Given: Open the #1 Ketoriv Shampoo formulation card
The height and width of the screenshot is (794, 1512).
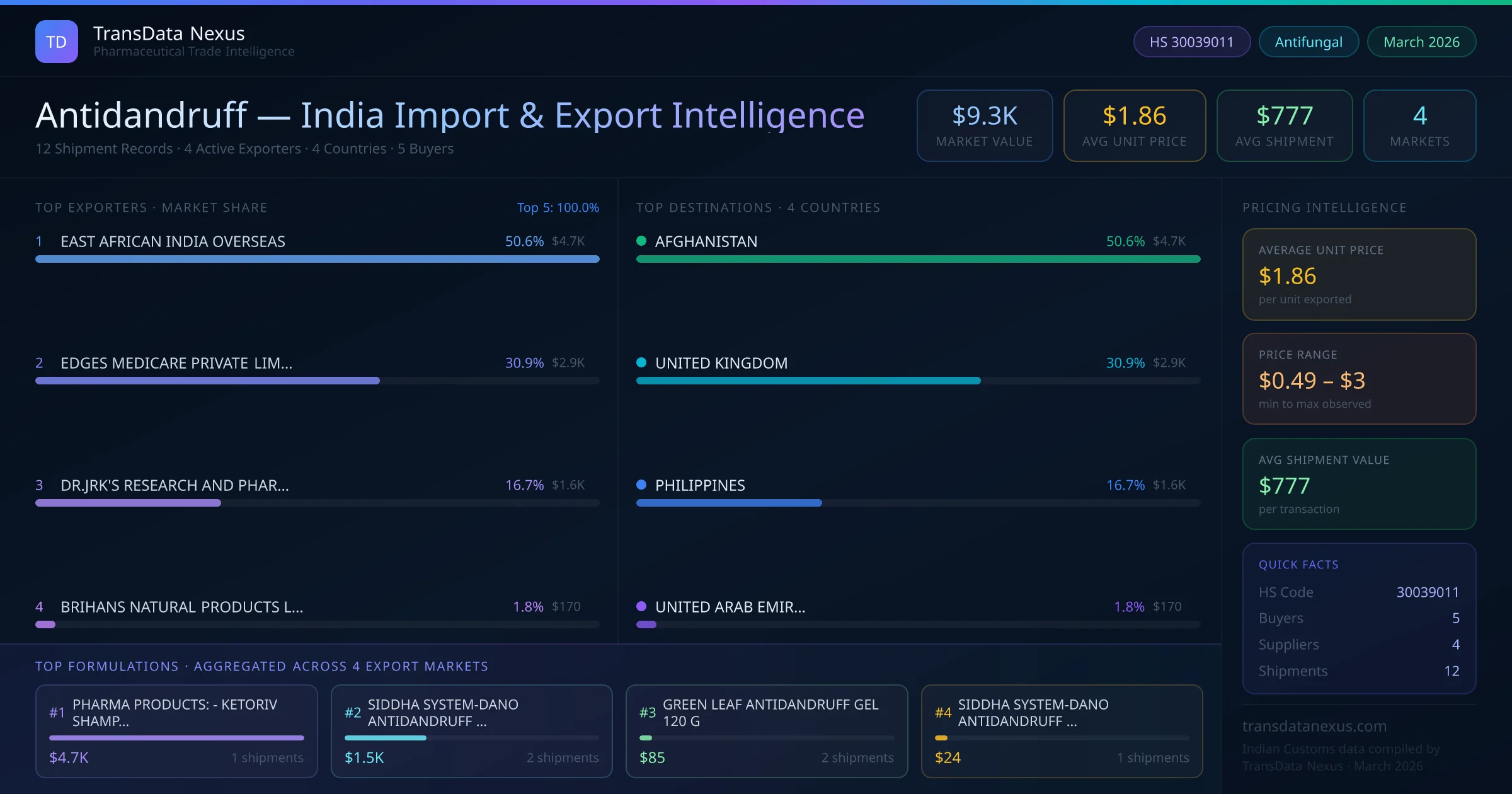Looking at the screenshot, I should pos(176,731).
